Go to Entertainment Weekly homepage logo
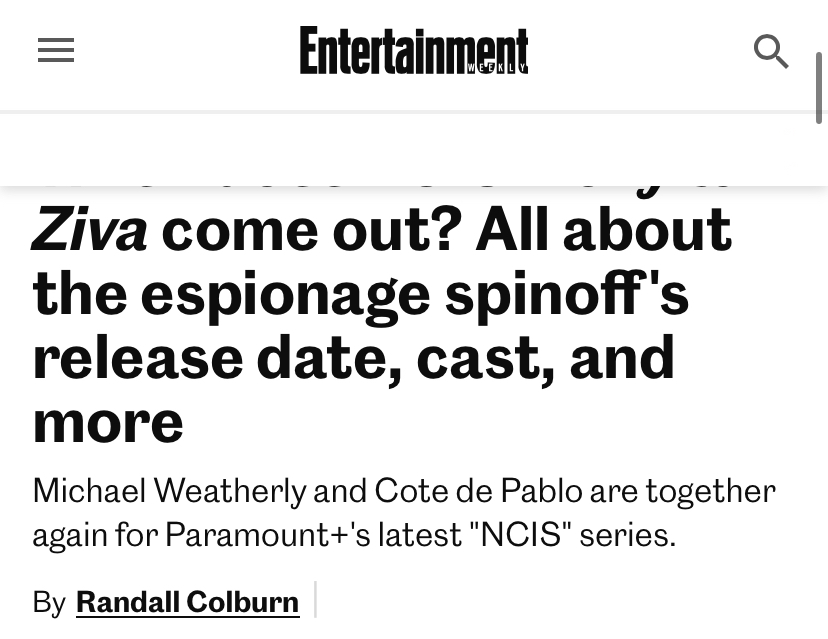 click(414, 50)
